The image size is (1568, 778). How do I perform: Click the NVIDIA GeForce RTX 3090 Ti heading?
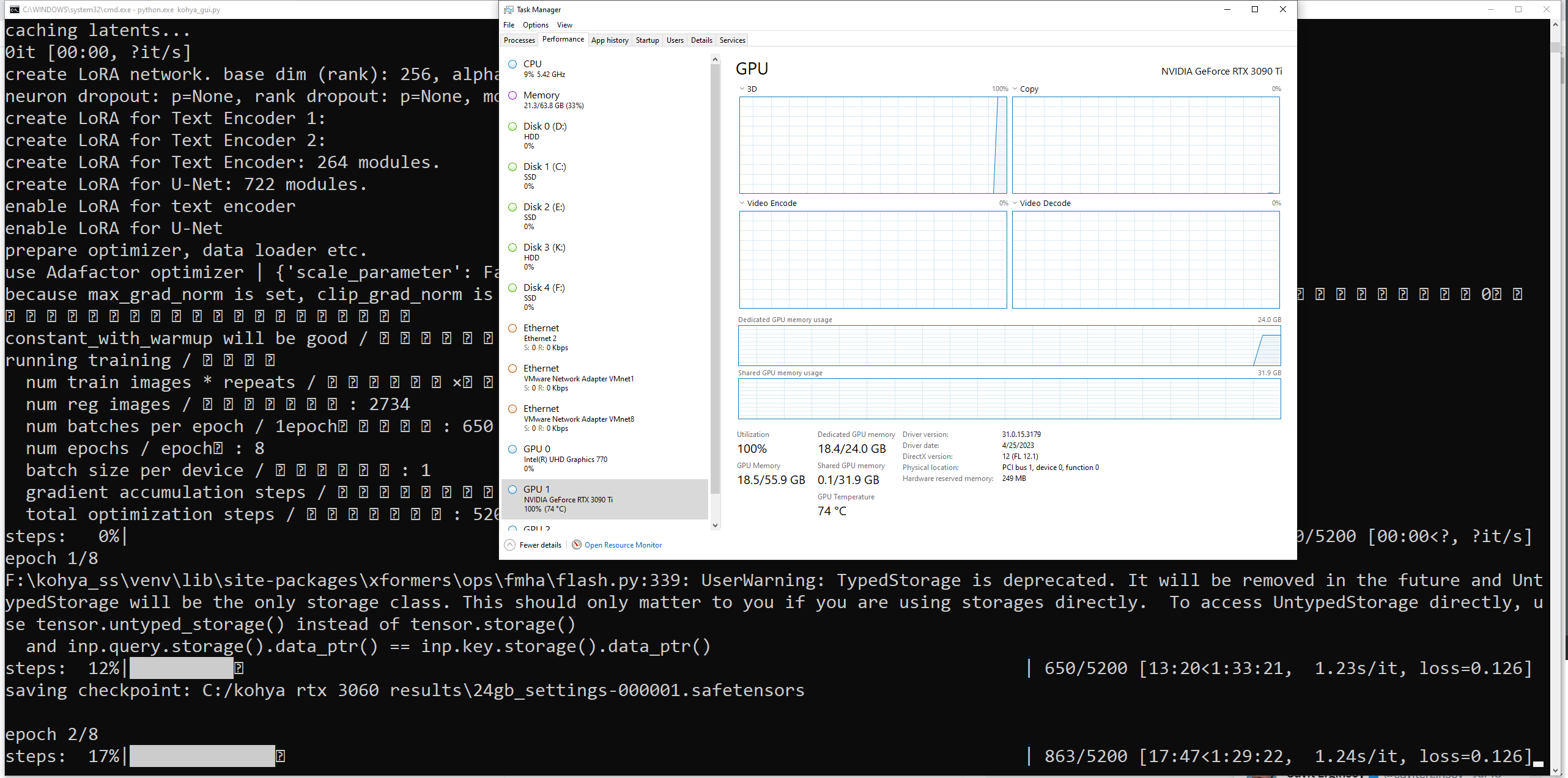pos(1221,72)
